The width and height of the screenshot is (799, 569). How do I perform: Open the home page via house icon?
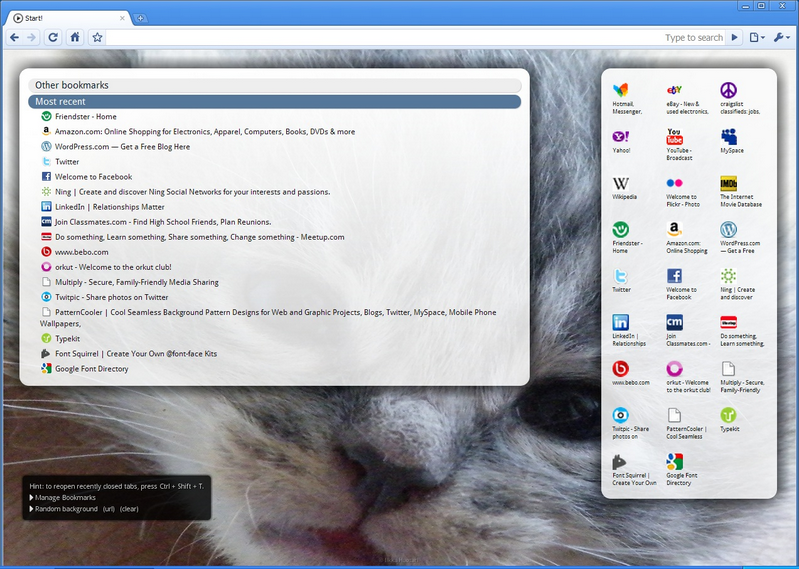[75, 37]
